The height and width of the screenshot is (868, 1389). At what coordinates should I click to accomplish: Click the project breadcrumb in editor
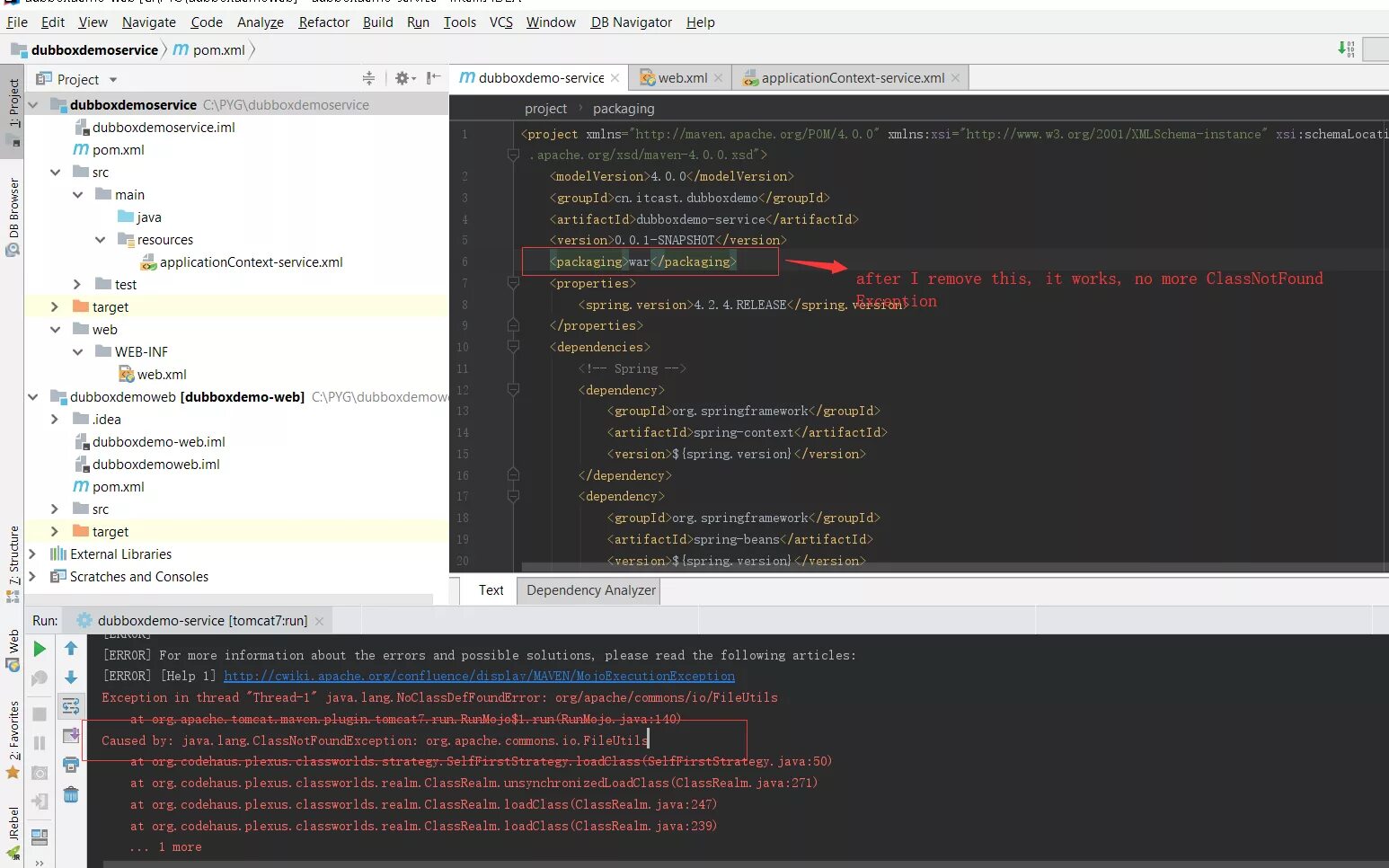tap(545, 109)
